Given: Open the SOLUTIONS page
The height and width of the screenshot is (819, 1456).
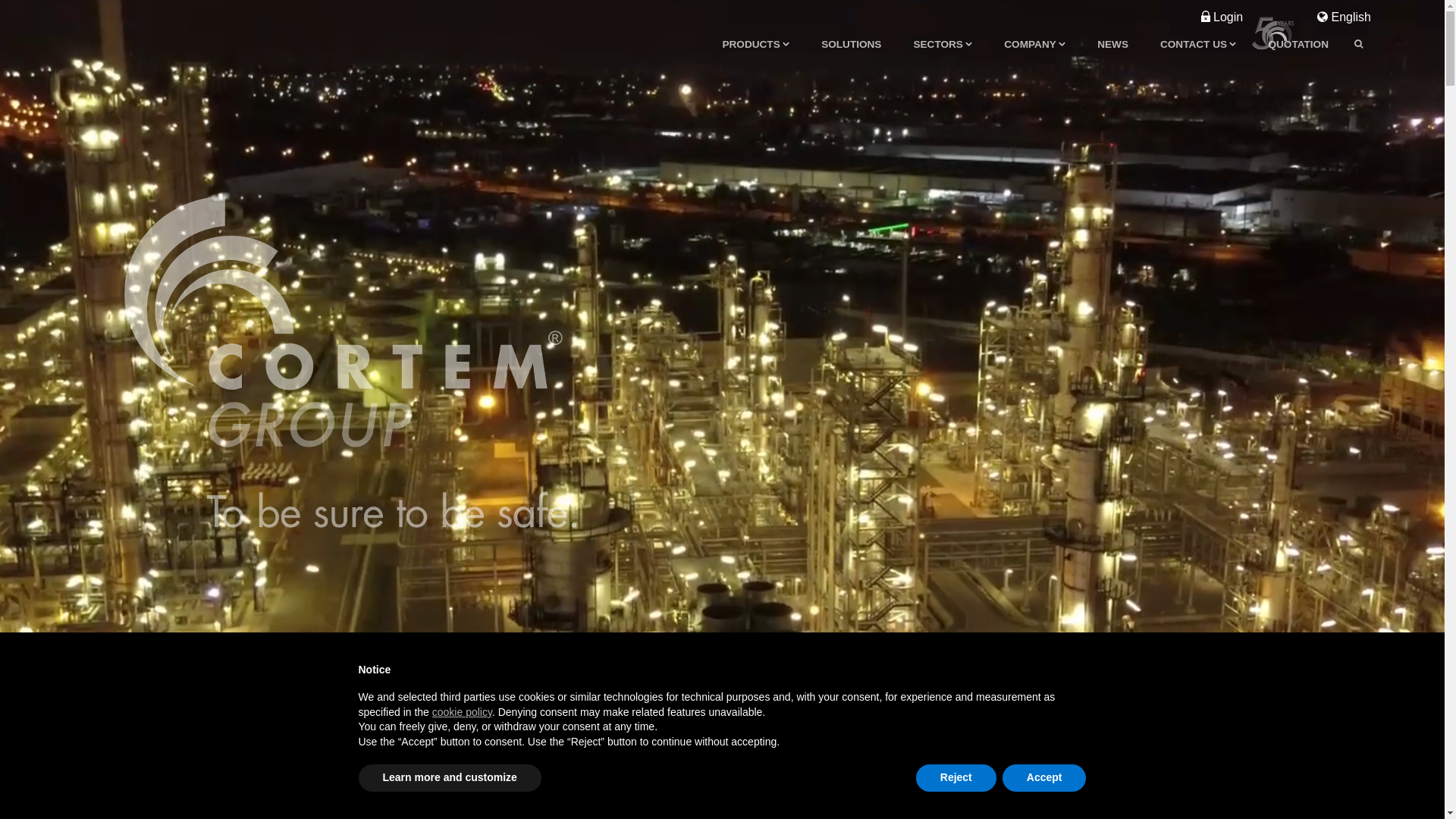Looking at the screenshot, I should point(851,45).
